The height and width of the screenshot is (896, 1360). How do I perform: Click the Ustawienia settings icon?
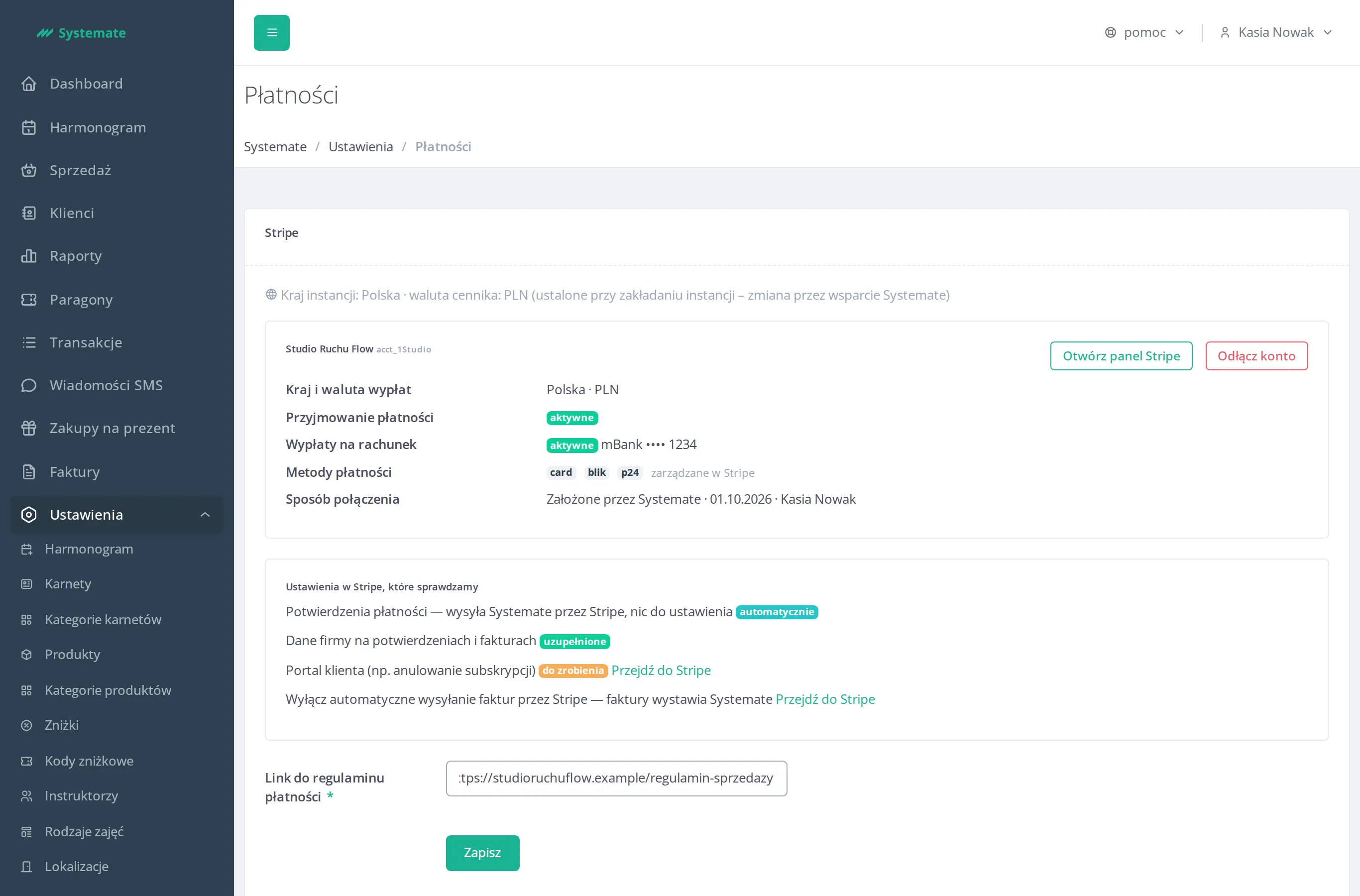pyautogui.click(x=28, y=515)
